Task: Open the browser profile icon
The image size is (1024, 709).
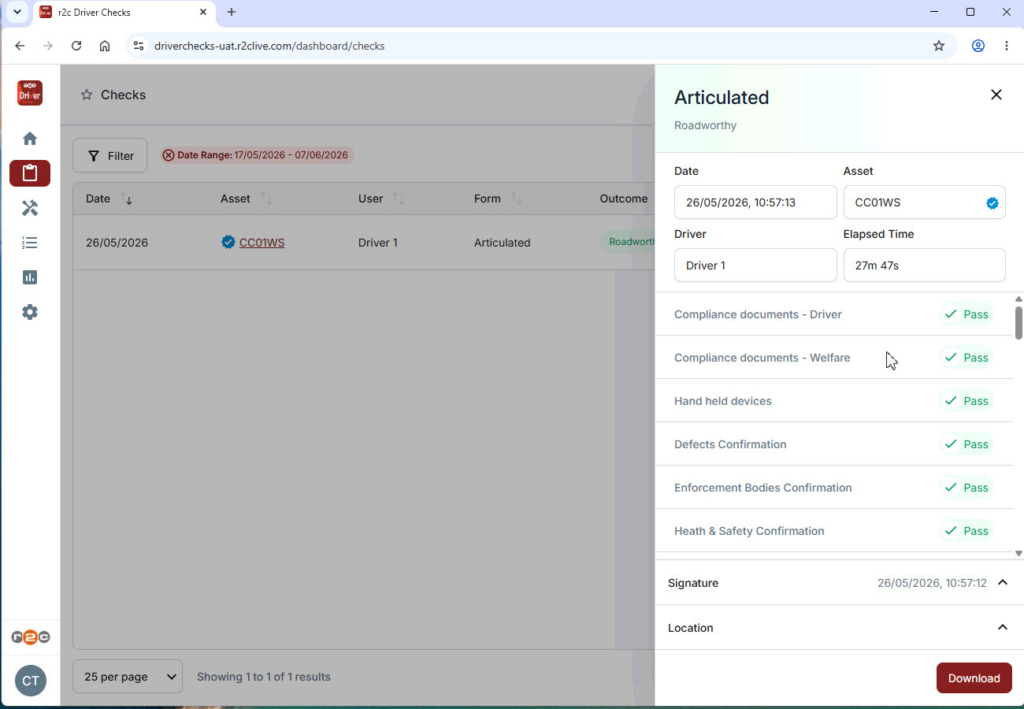Action: coord(978,46)
